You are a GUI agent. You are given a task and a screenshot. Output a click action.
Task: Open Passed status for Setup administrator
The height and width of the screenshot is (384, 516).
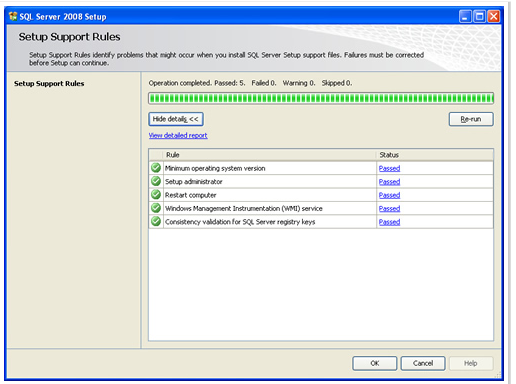(389, 182)
